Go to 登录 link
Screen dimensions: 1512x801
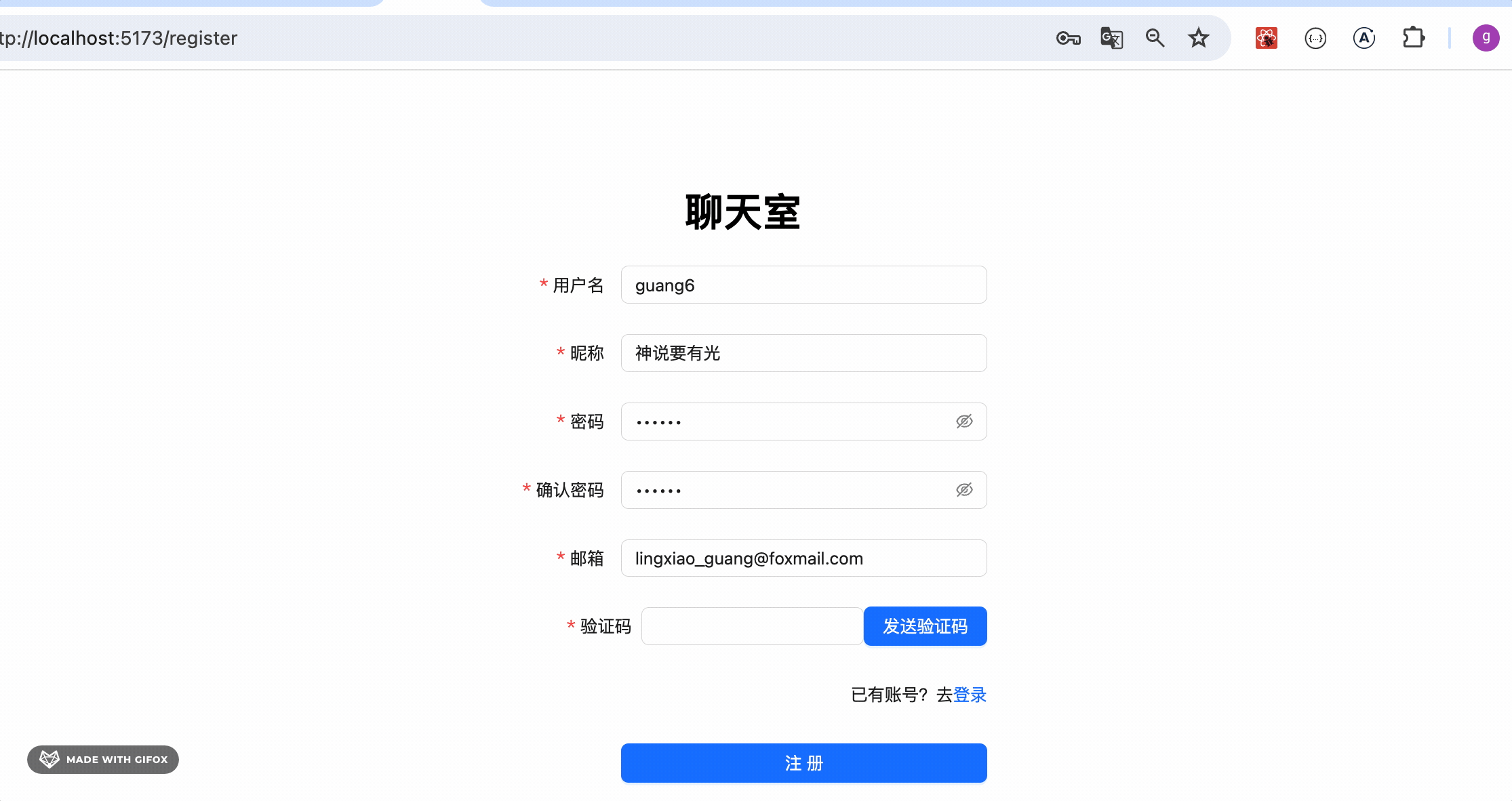(x=970, y=695)
